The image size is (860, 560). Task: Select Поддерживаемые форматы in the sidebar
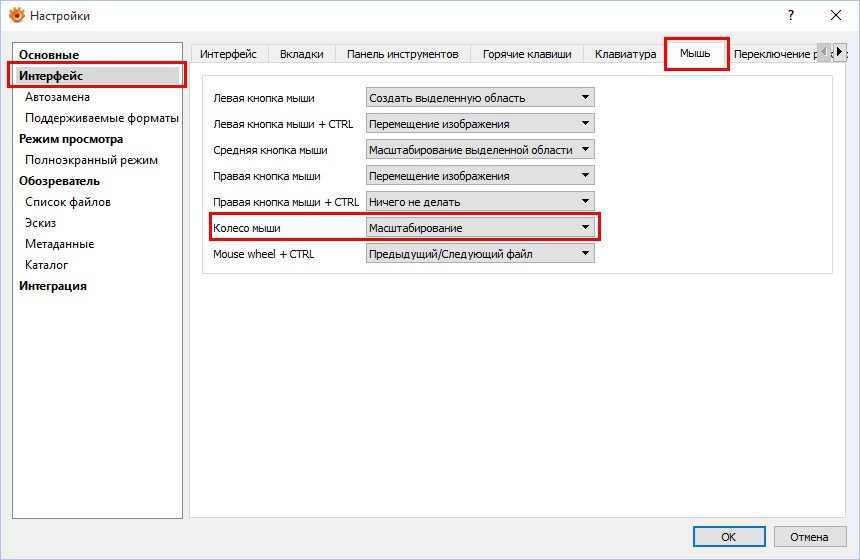pyautogui.click(x=101, y=118)
